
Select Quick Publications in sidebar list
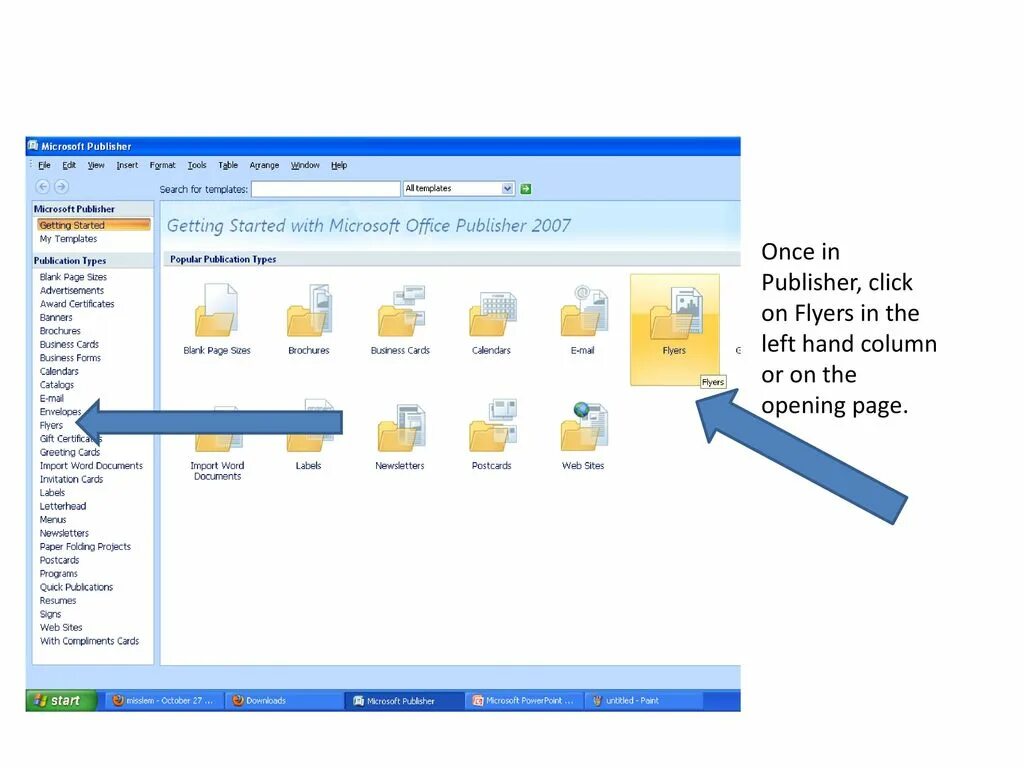[76, 587]
